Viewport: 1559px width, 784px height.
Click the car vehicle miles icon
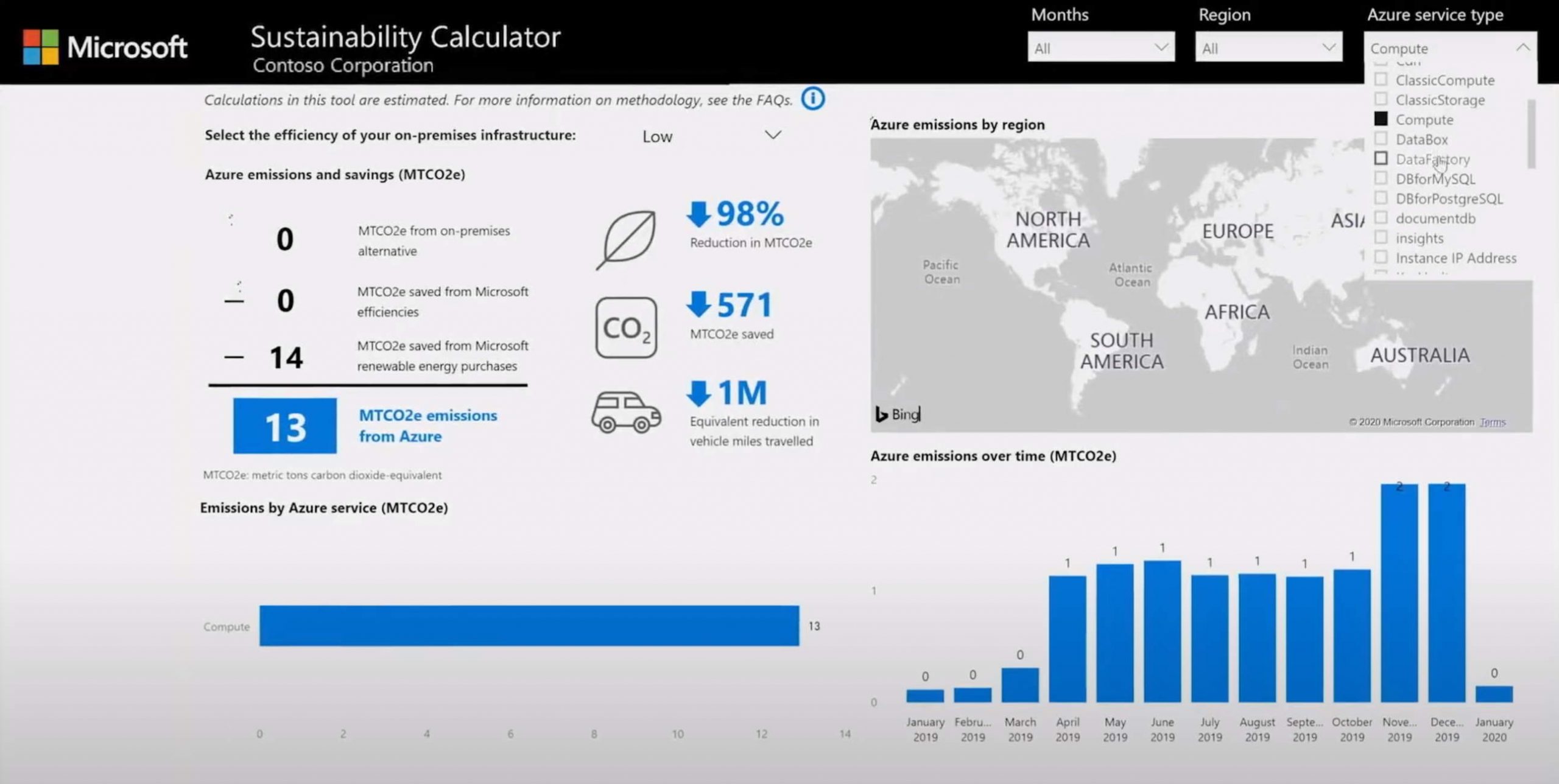coord(626,412)
